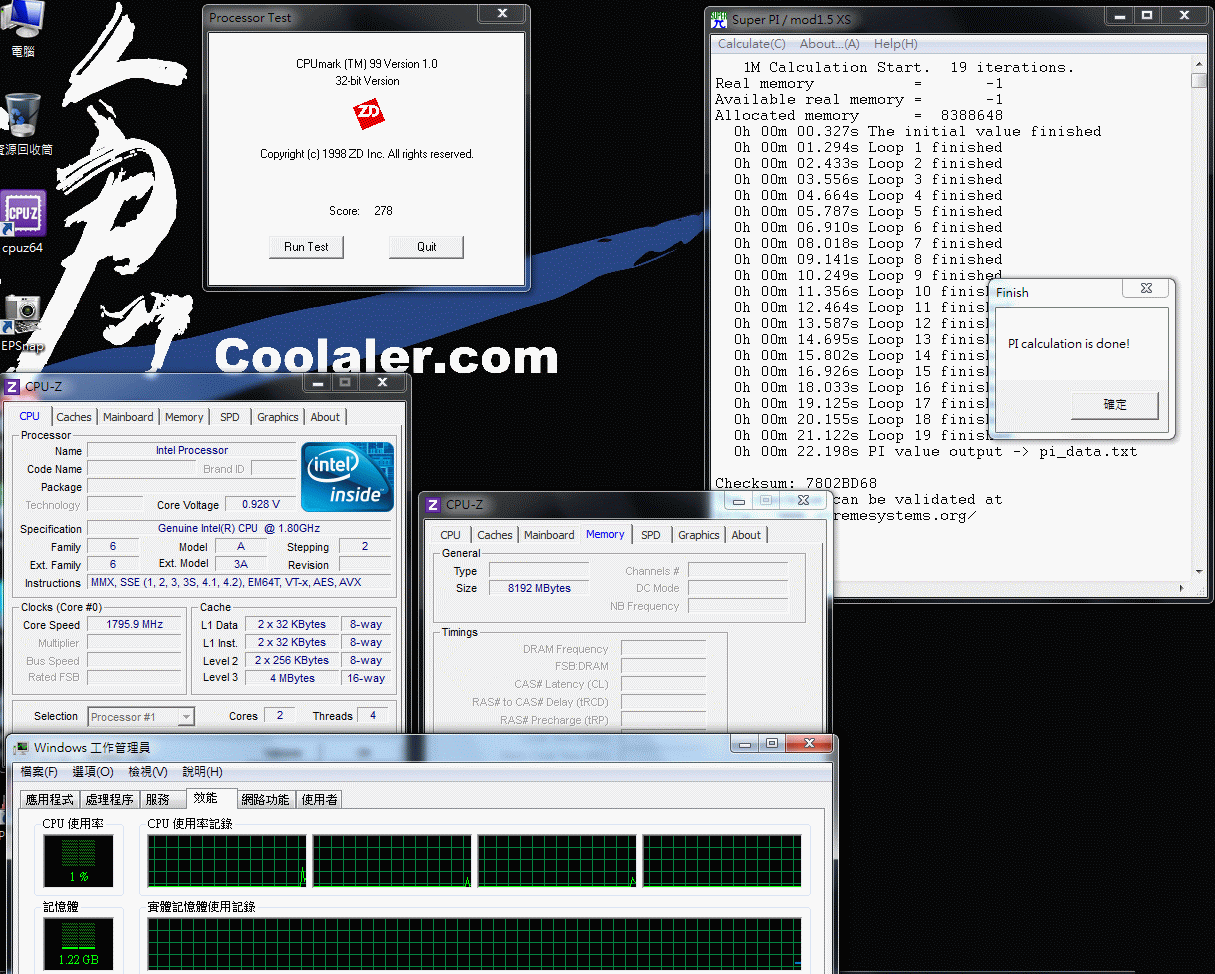Click the Score: 278 text in Processor Test
Image resolution: width=1215 pixels, height=974 pixels.
tap(361, 211)
